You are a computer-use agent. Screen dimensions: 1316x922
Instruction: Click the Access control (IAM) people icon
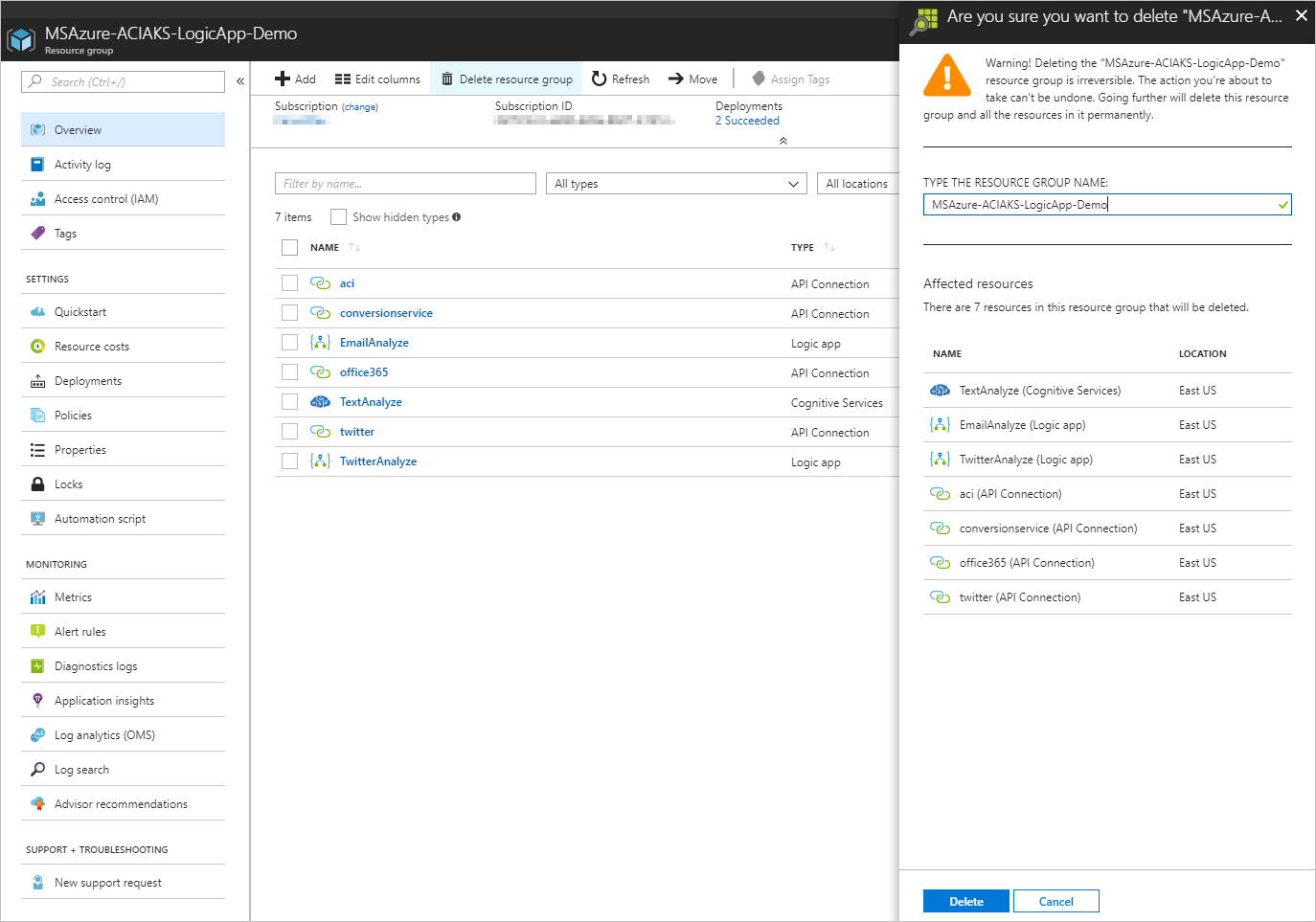[37, 199]
